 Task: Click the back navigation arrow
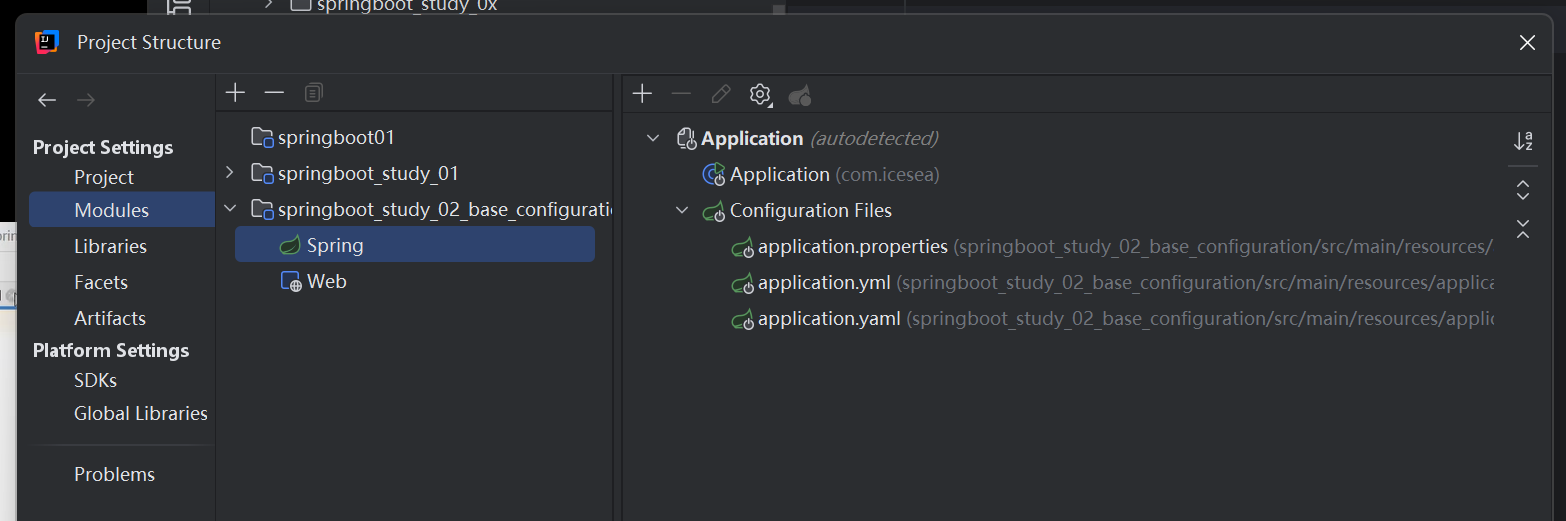47,100
